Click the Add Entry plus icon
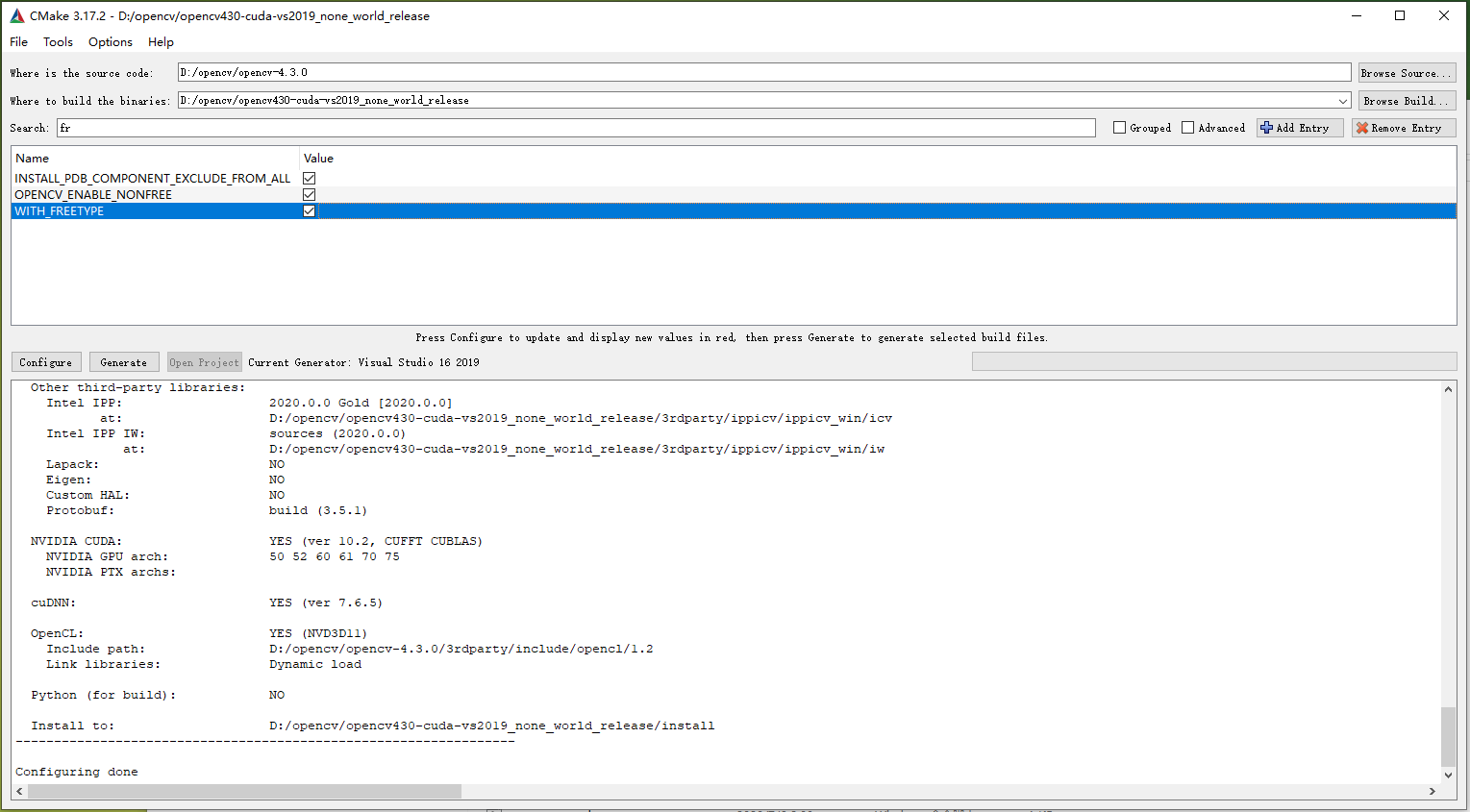Image resolution: width=1470 pixels, height=812 pixels. click(1269, 127)
